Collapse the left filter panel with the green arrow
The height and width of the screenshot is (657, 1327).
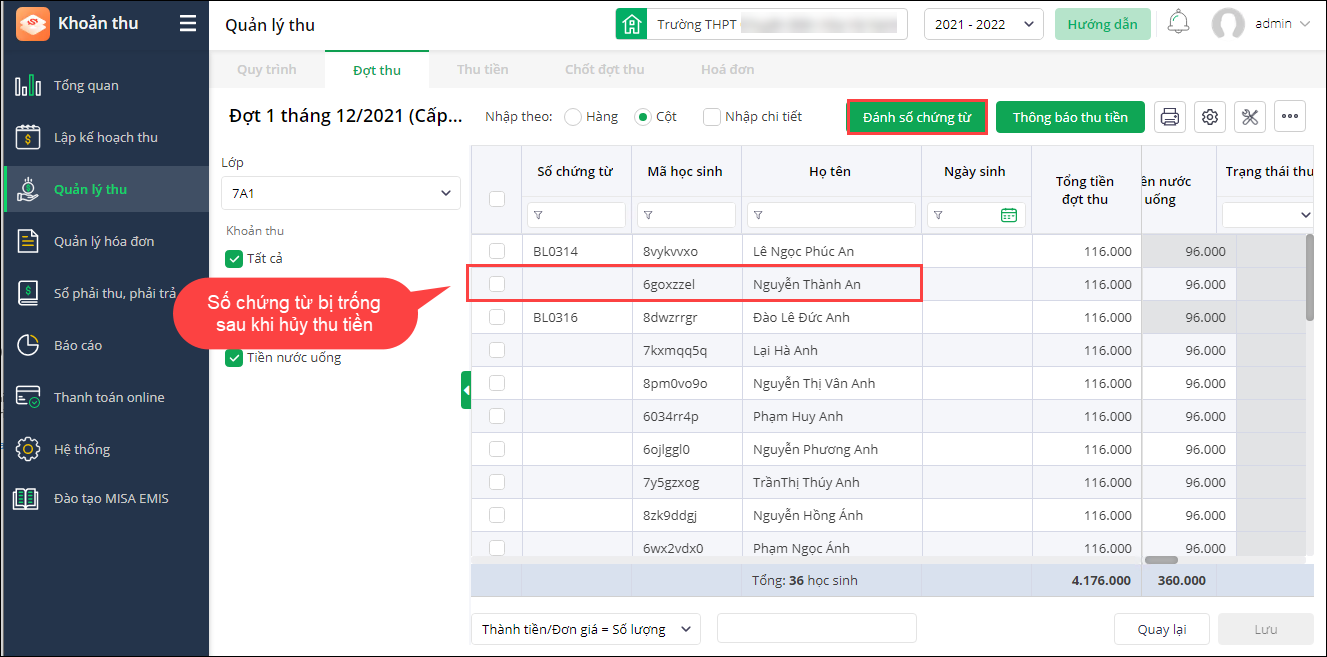[466, 390]
